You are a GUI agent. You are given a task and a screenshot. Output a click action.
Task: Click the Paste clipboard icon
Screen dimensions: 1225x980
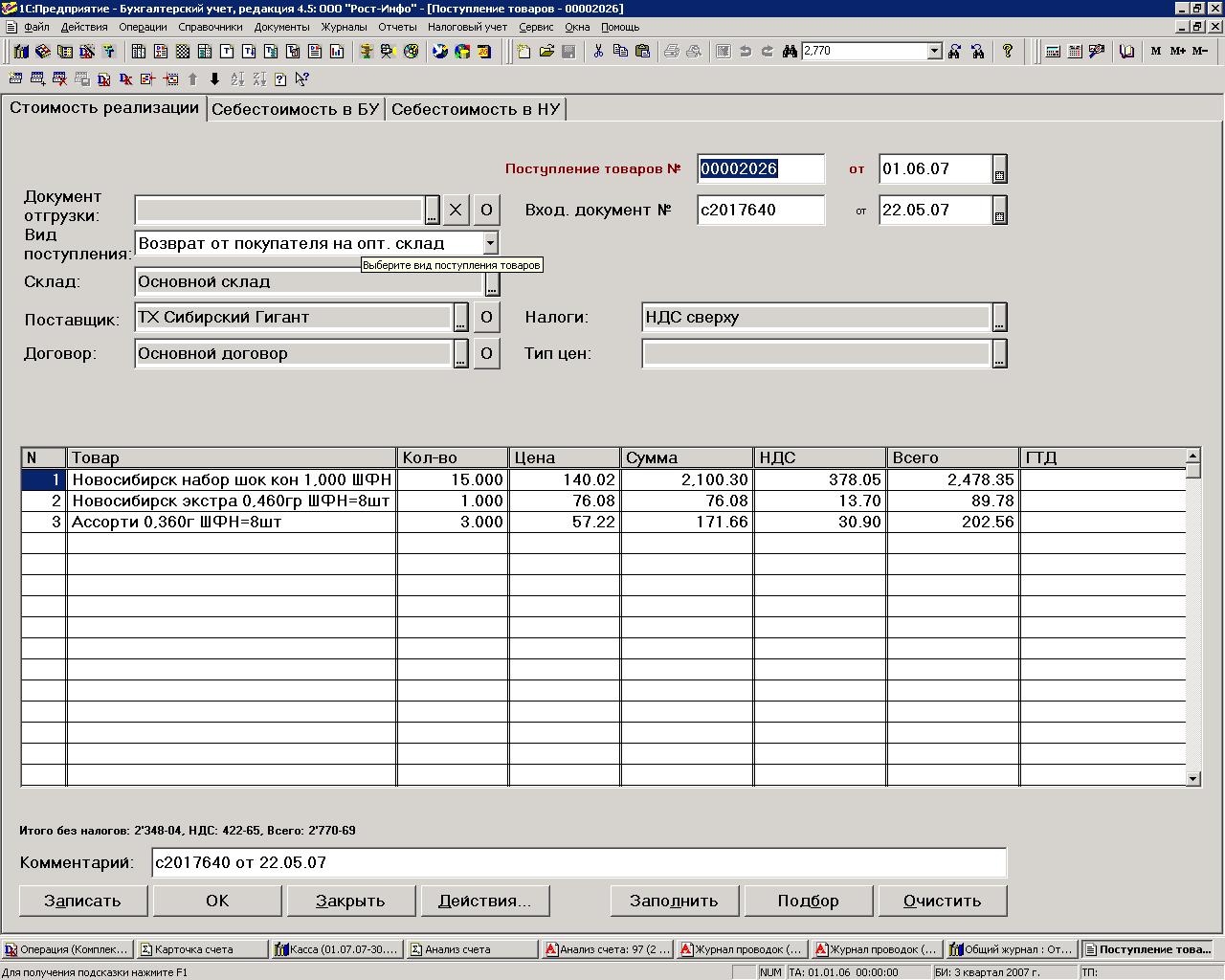click(x=642, y=51)
